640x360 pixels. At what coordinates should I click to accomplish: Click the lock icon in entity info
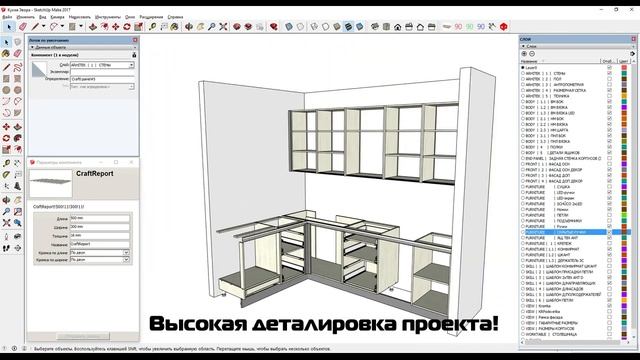134,55
